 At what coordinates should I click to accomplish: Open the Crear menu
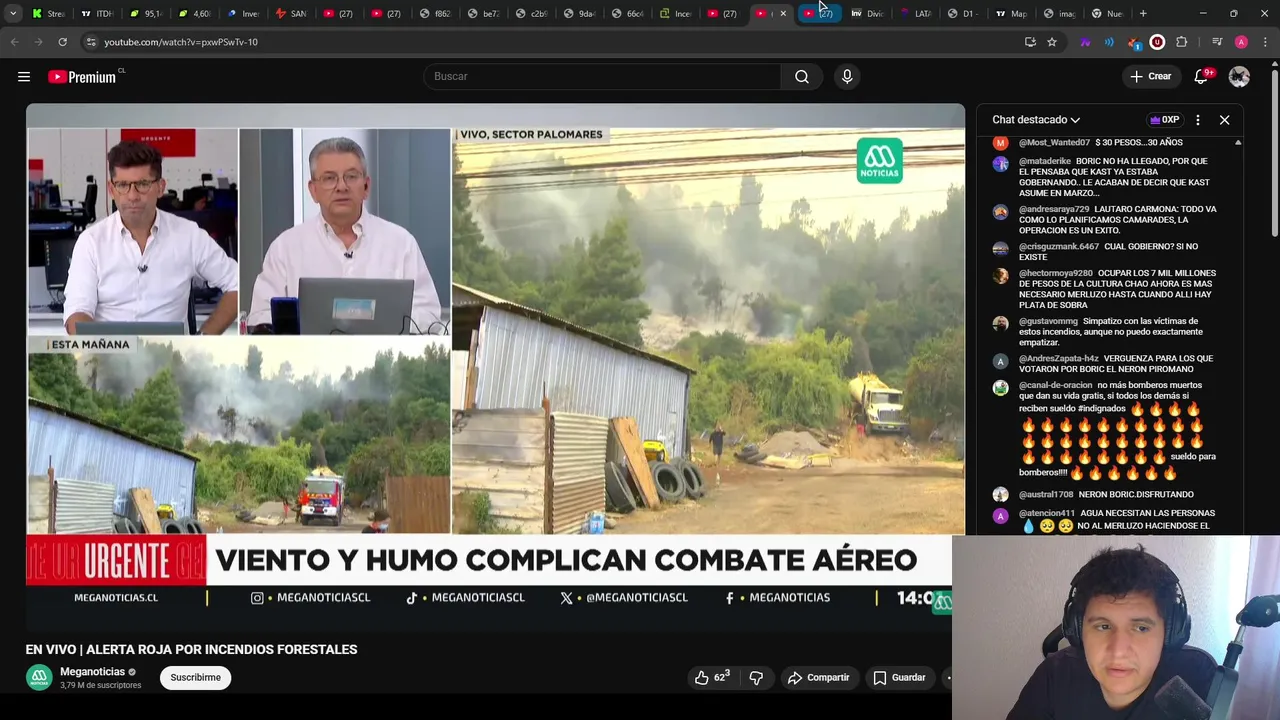pos(1151,77)
